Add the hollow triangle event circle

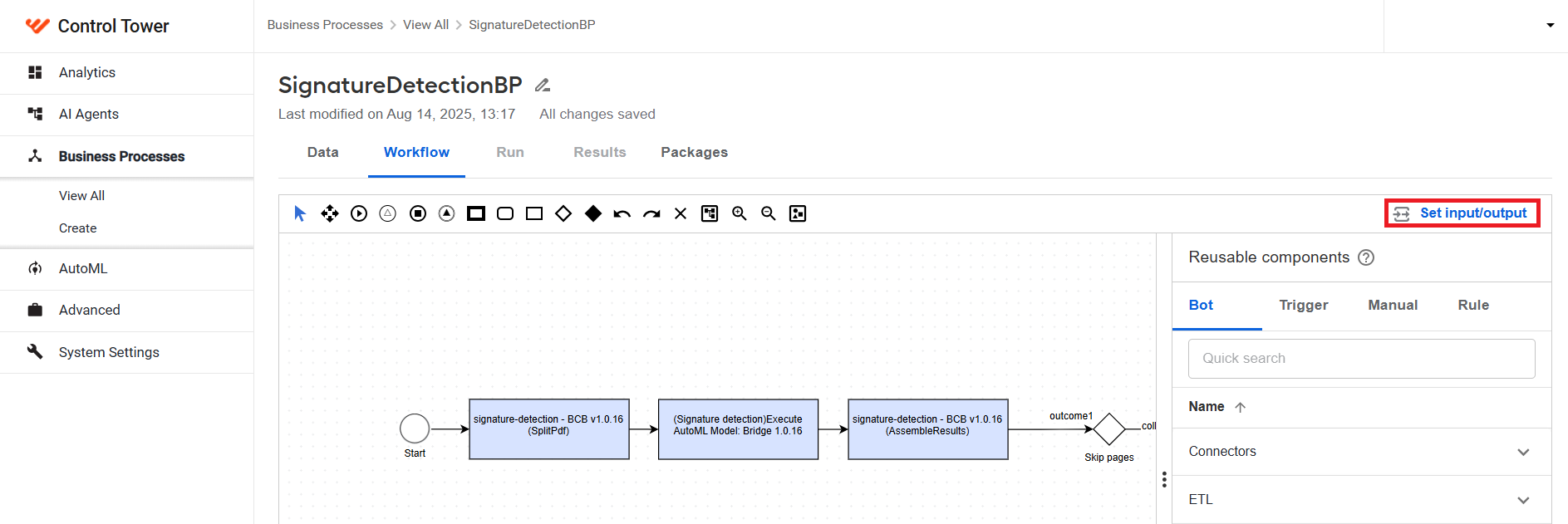[x=388, y=213]
